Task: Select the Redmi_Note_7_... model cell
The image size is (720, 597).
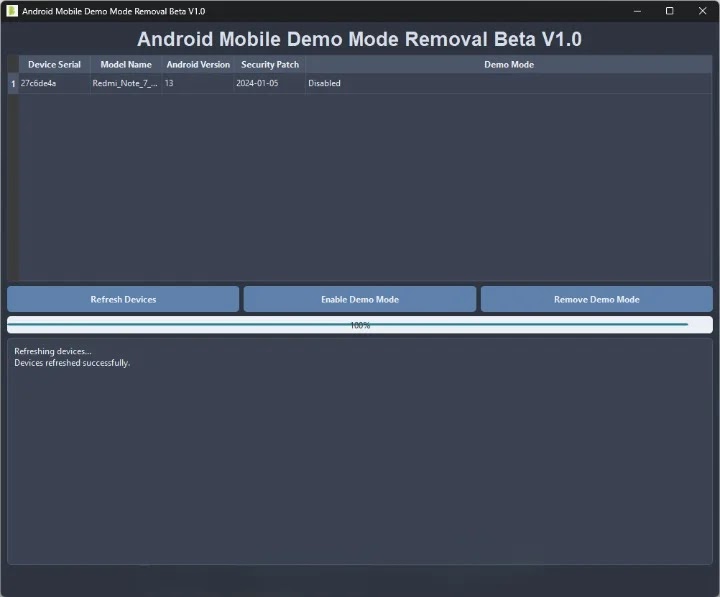Action: (x=126, y=84)
